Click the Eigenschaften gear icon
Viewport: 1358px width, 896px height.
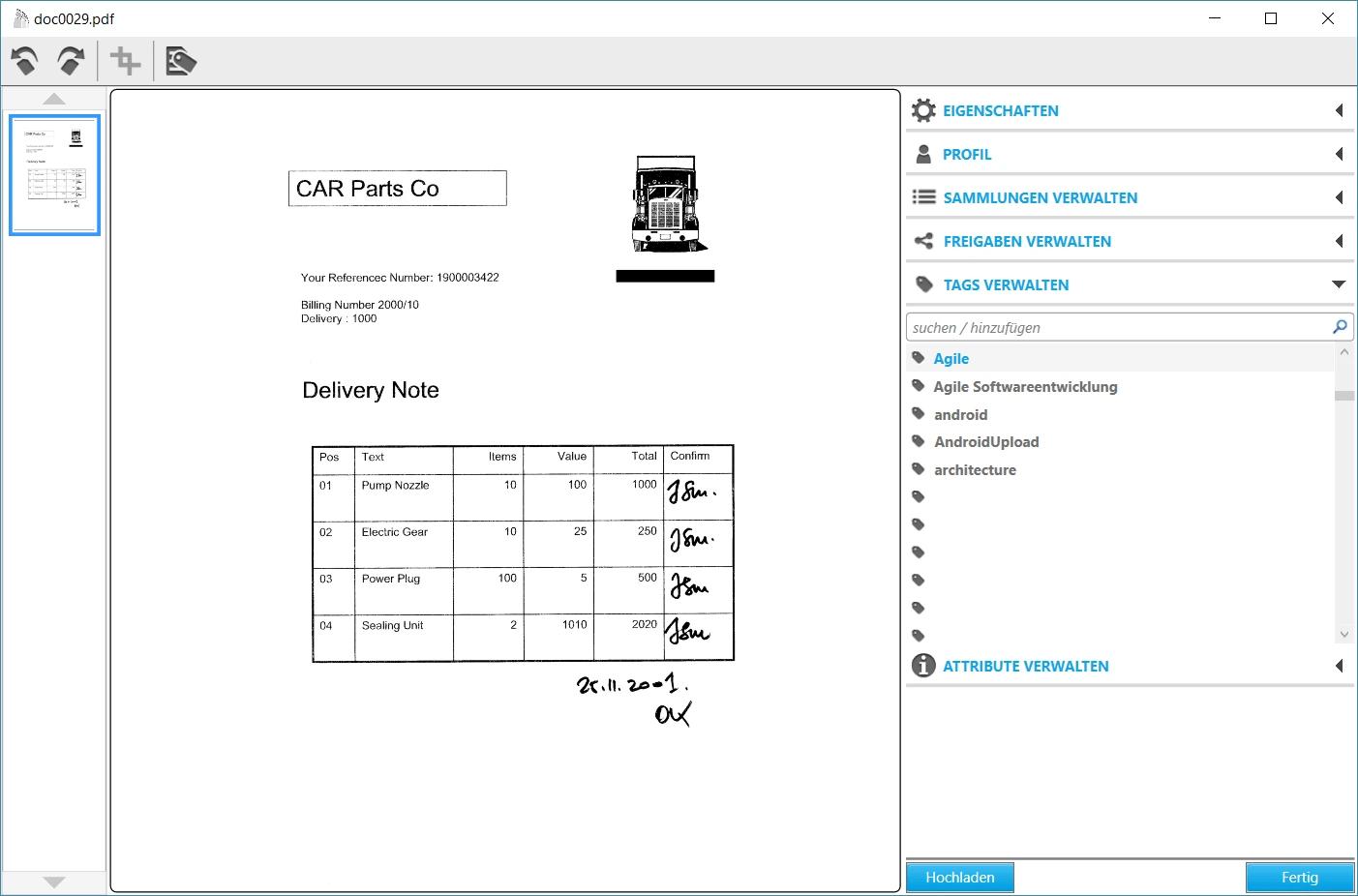click(x=923, y=110)
